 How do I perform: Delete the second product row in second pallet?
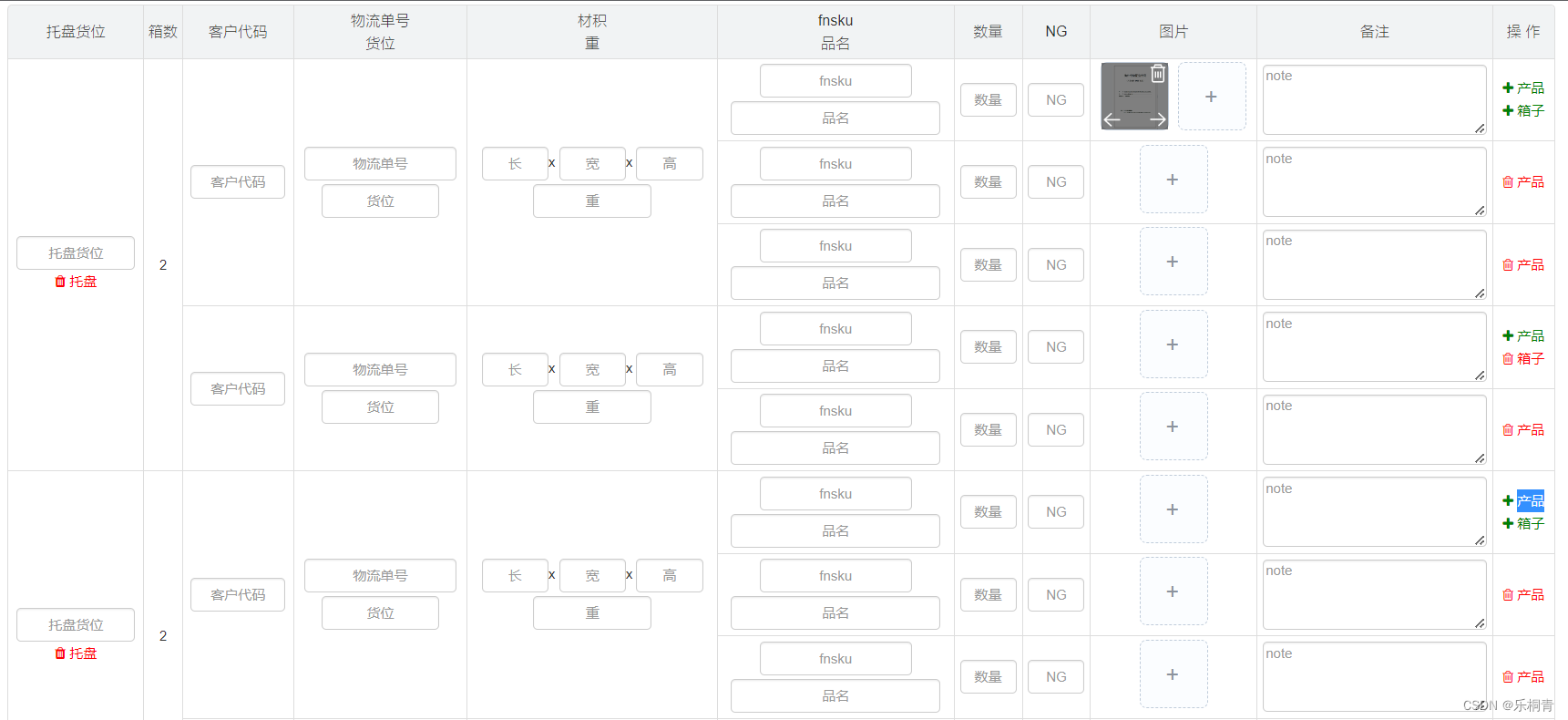1522,595
